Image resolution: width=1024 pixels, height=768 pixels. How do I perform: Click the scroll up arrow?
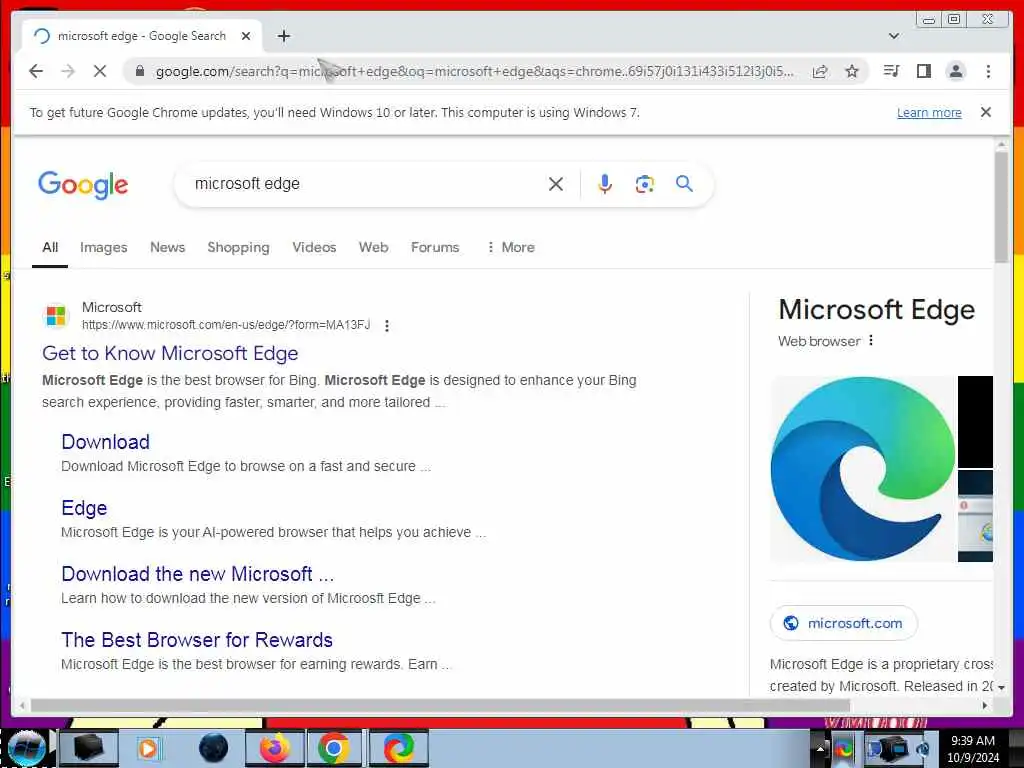click(1001, 143)
